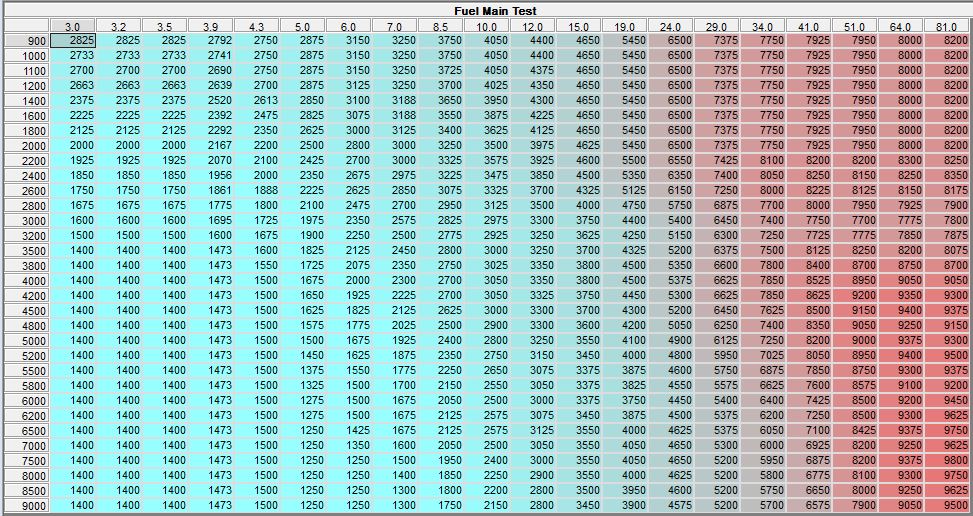Select the 5000 RPM row header
Image resolution: width=973 pixels, height=516 pixels.
coord(27,340)
